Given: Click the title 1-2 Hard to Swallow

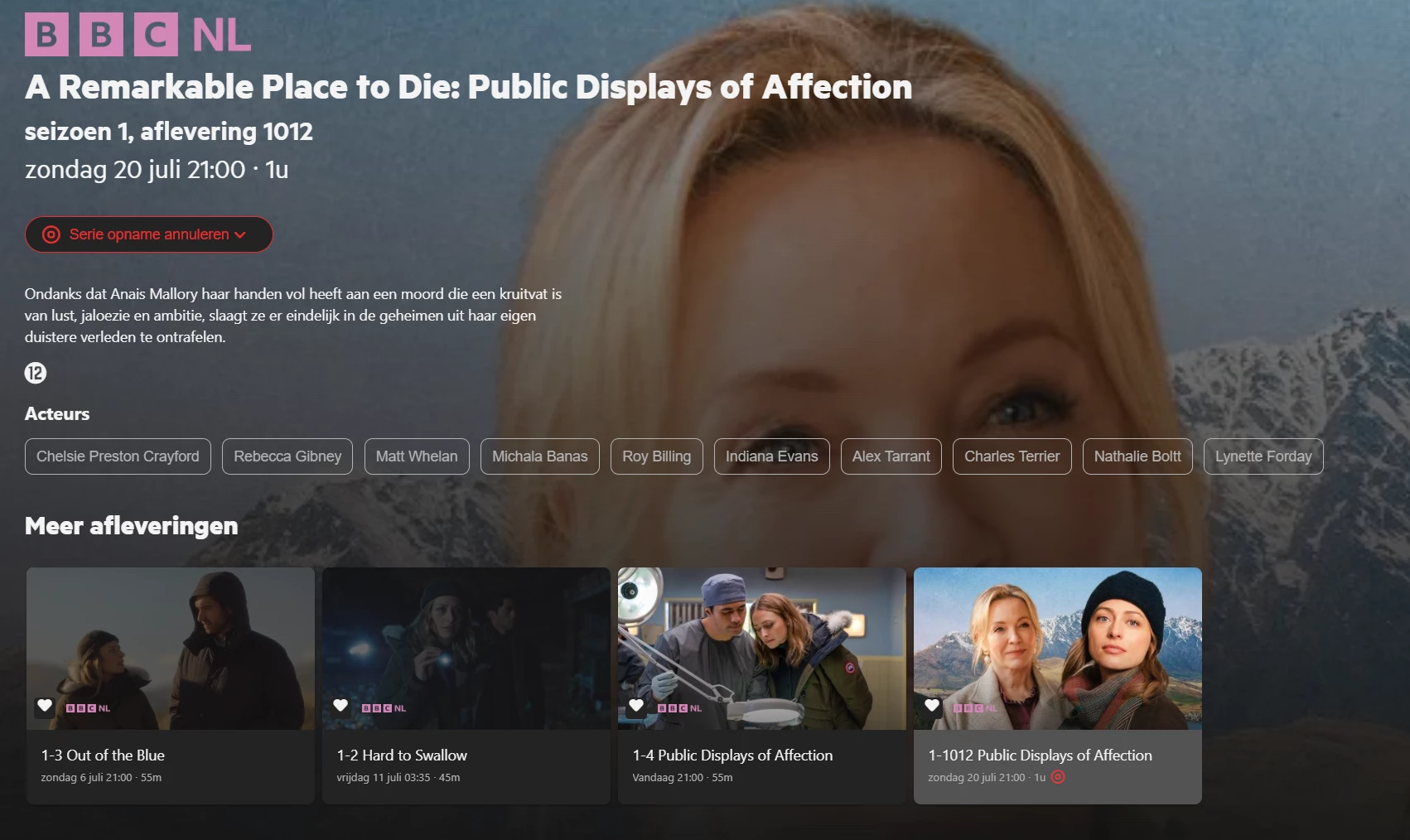Looking at the screenshot, I should pyautogui.click(x=402, y=756).
